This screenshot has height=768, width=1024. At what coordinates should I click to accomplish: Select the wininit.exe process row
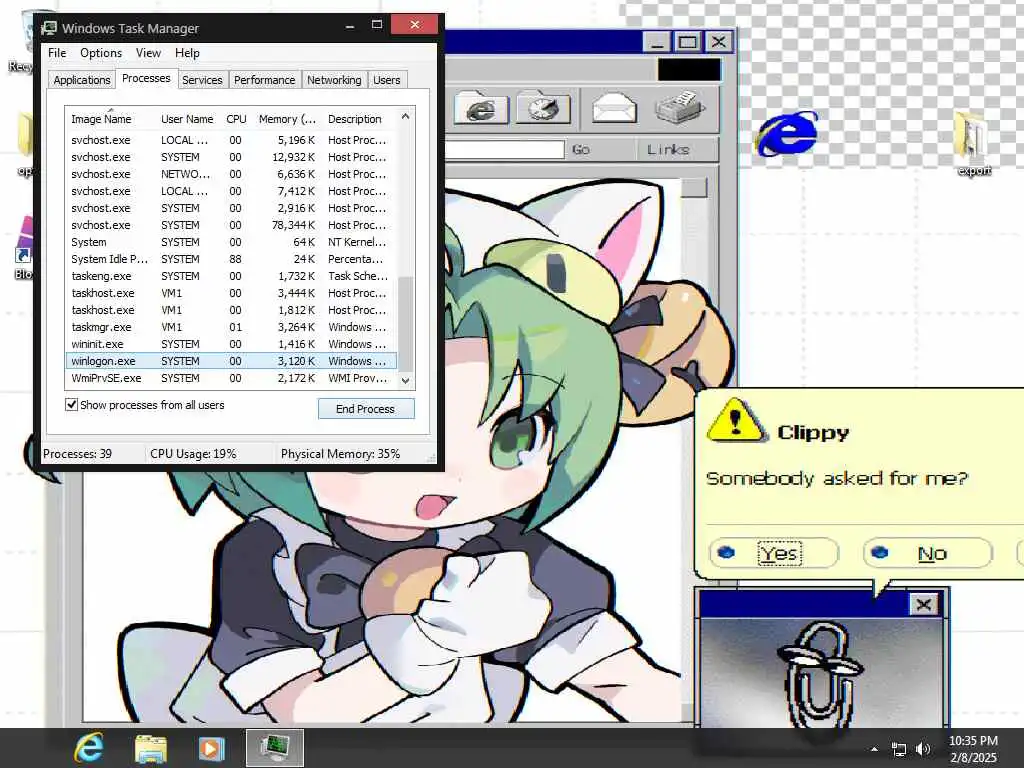231,344
